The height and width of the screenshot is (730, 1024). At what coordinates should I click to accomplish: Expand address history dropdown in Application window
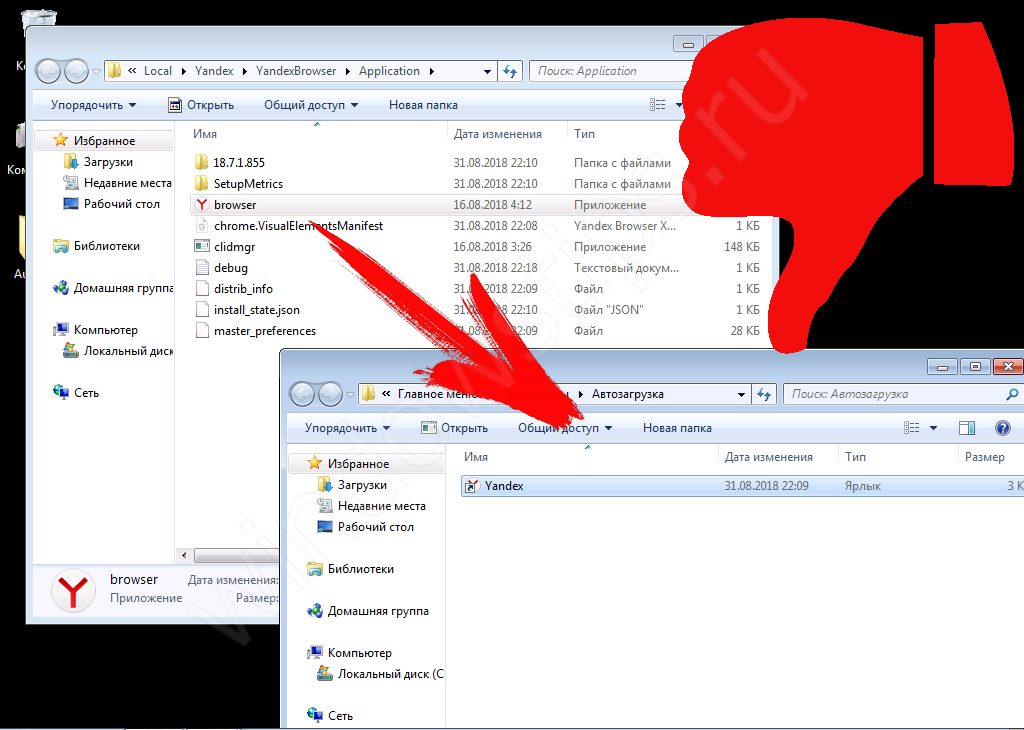click(x=487, y=72)
